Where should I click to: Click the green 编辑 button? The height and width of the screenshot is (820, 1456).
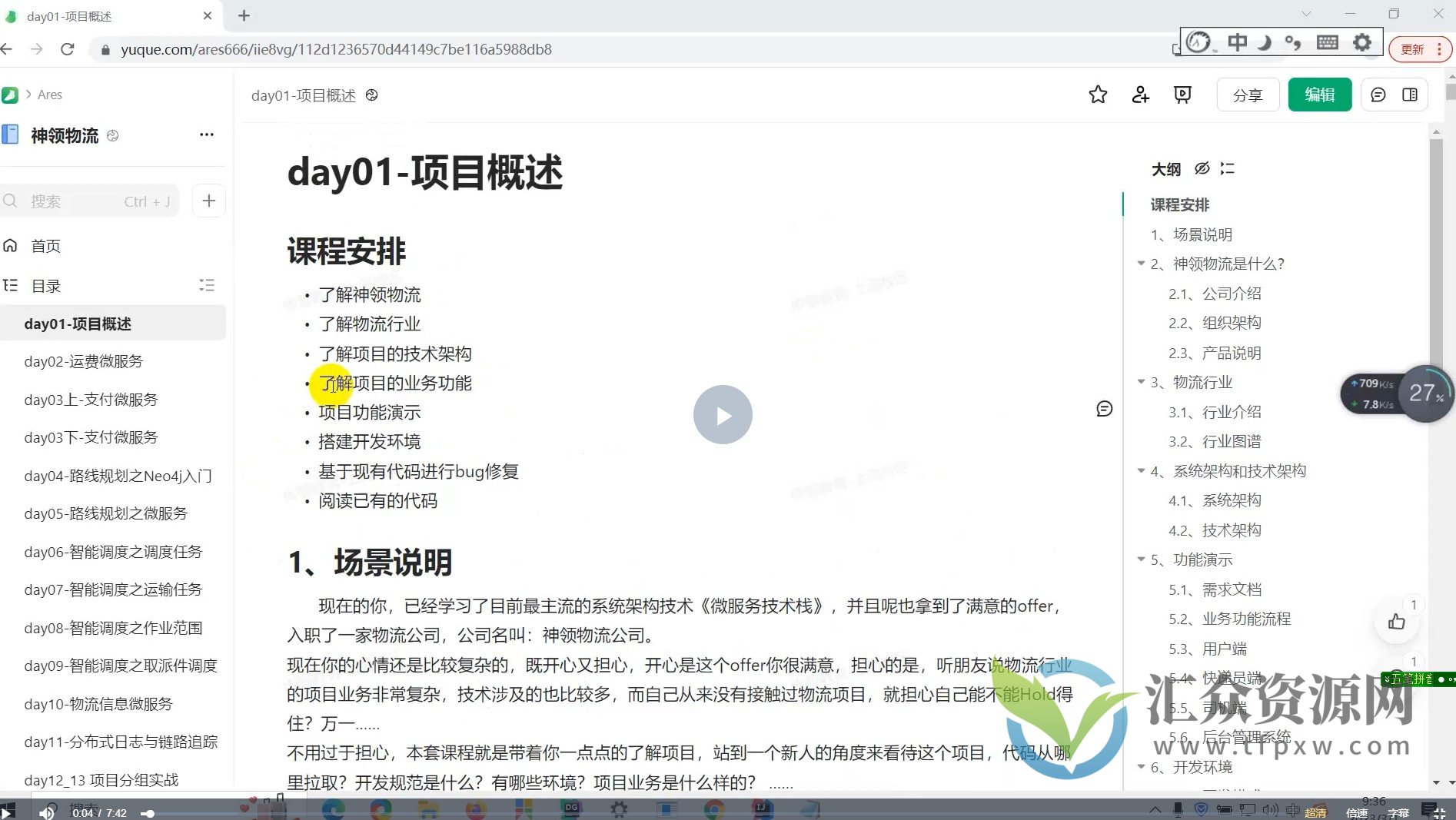[x=1319, y=95]
